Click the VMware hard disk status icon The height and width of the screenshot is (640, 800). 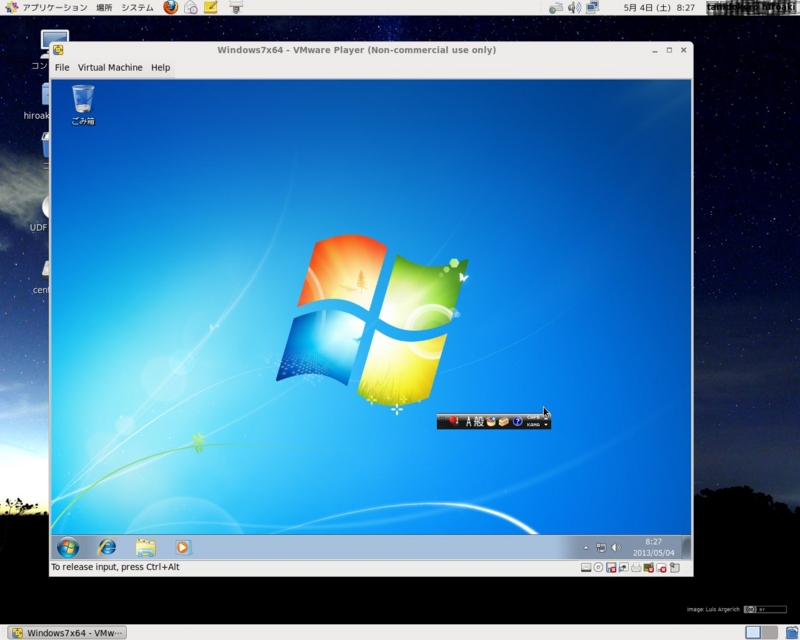[x=586, y=568]
